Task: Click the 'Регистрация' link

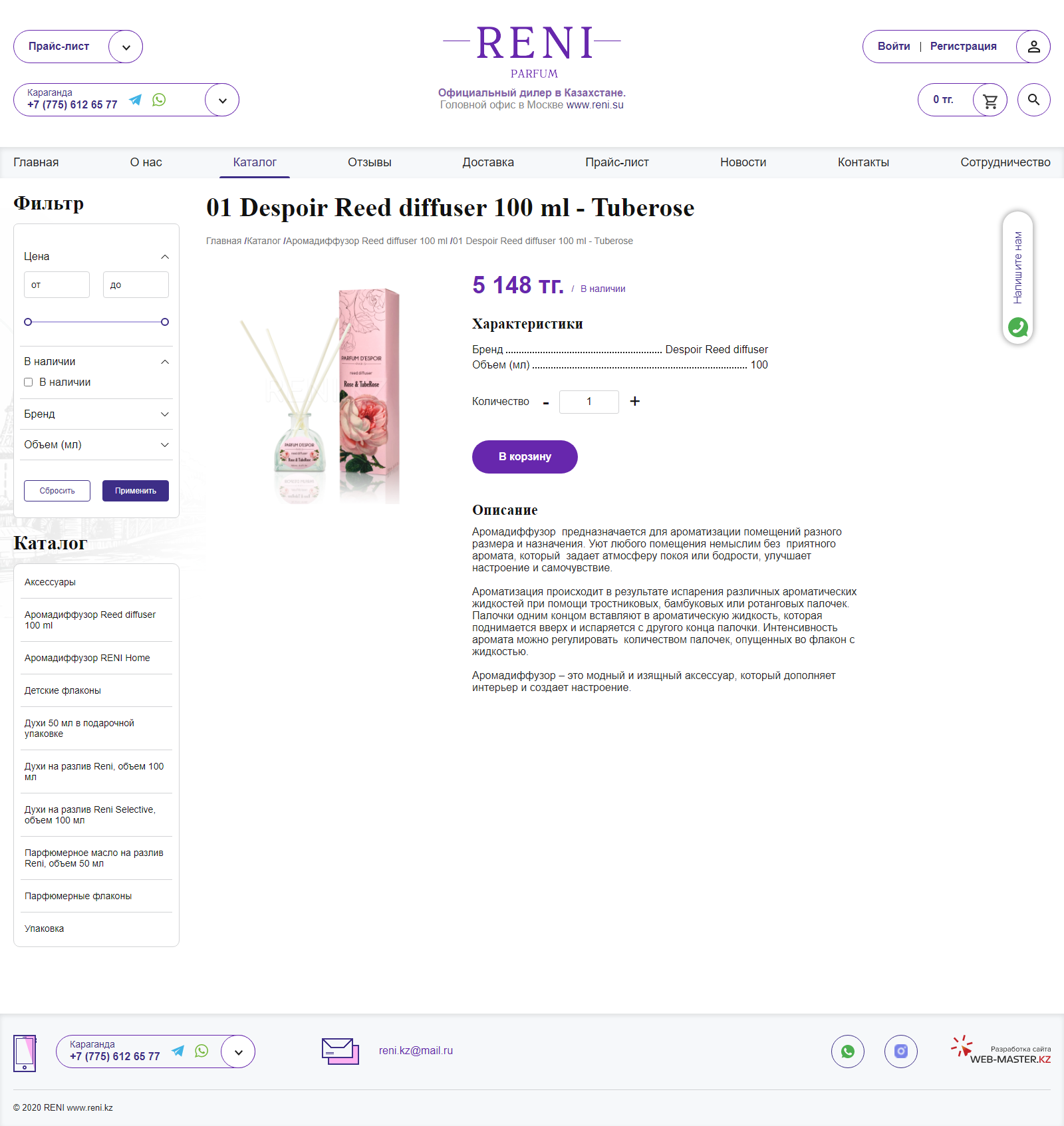Action: 963,47
